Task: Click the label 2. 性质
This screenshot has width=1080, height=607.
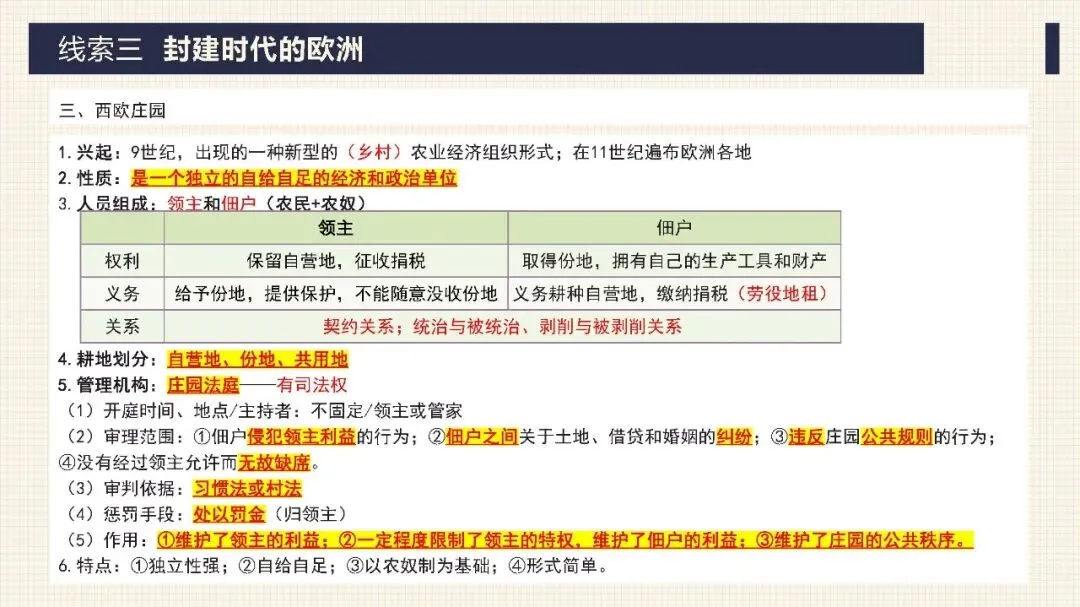Action: pos(90,178)
